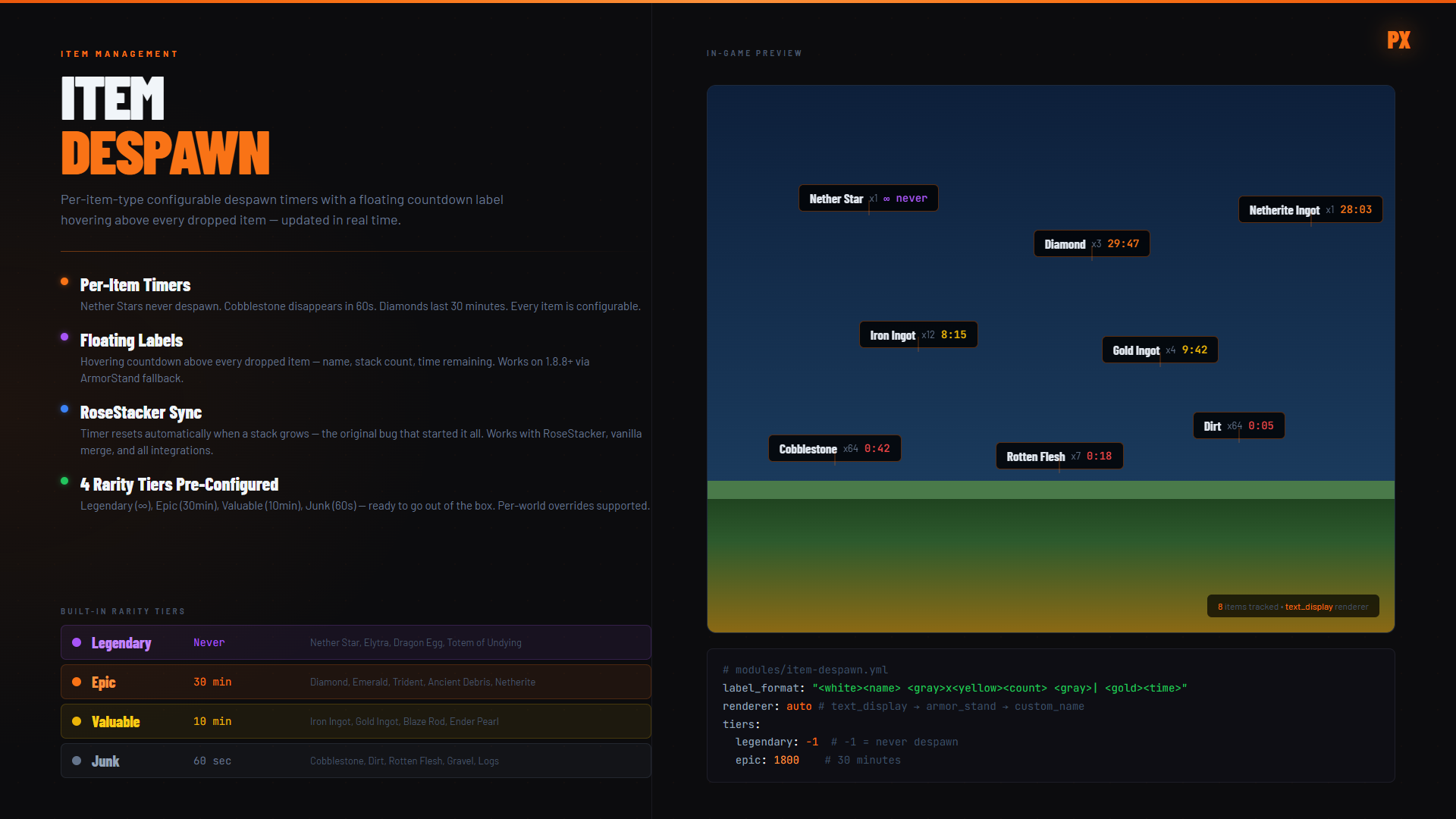
Task: Click the 'Never' despawn value
Action: pyautogui.click(x=209, y=642)
